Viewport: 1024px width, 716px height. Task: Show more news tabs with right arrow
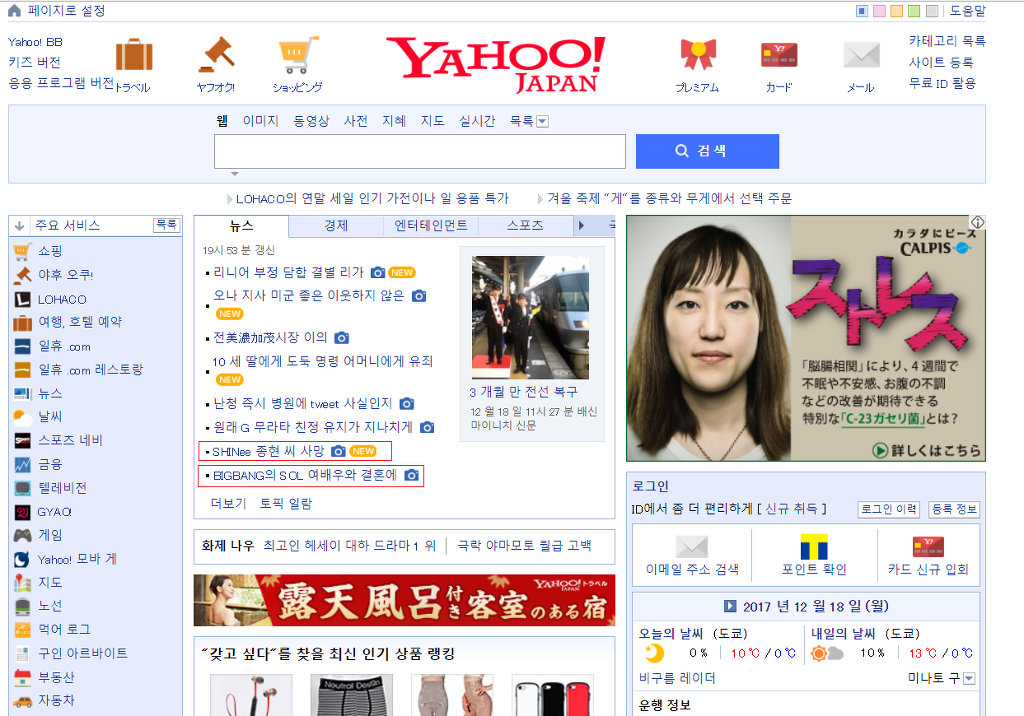(581, 225)
